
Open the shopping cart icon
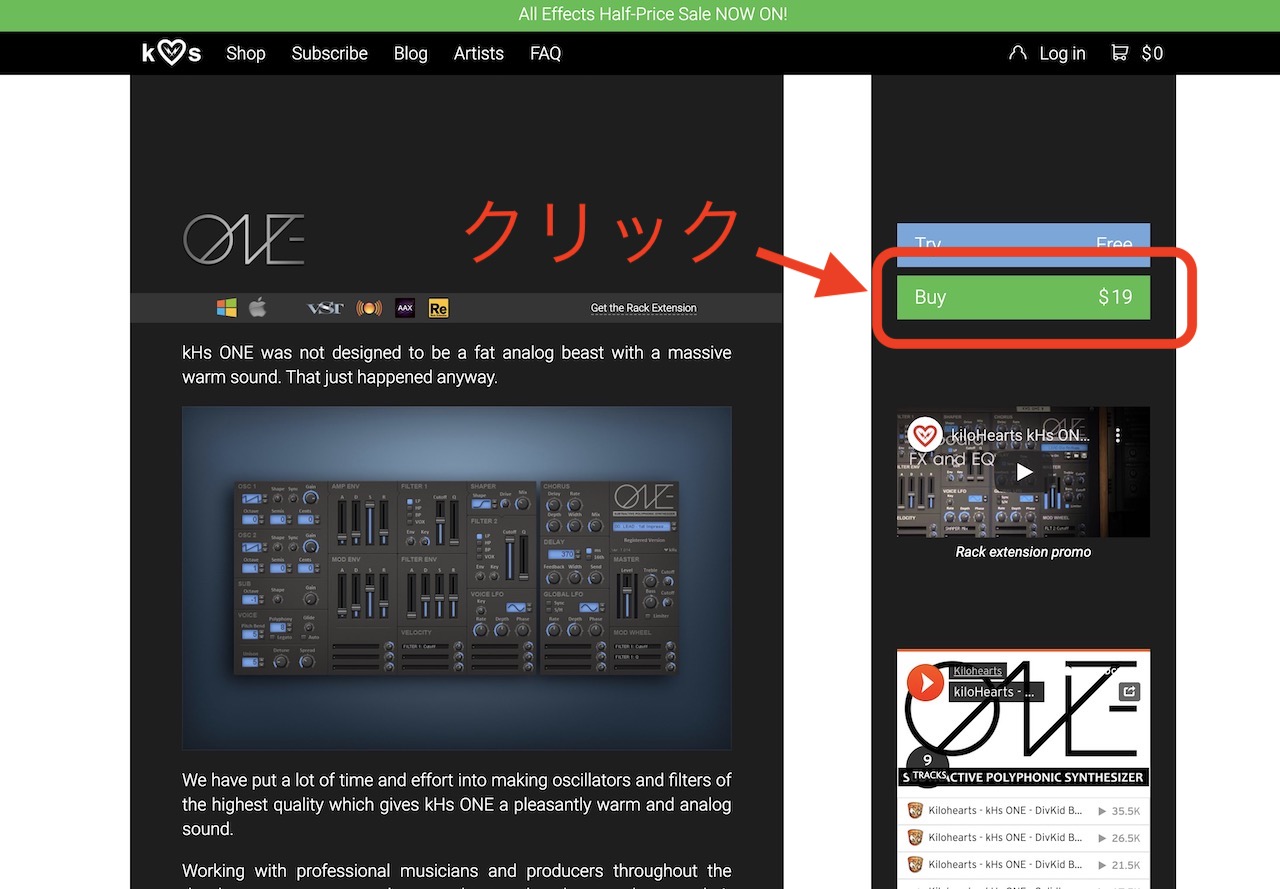[1120, 53]
